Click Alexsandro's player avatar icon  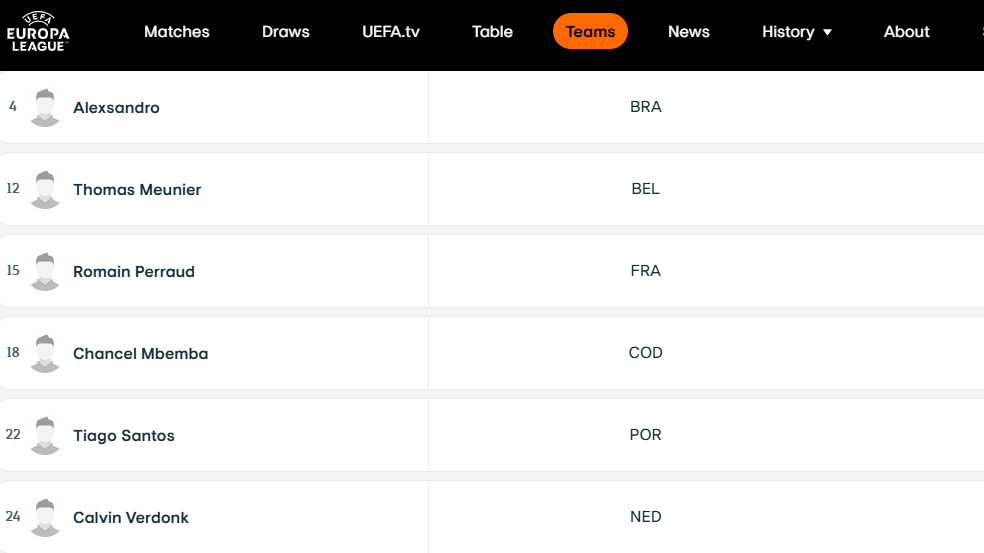click(45, 108)
